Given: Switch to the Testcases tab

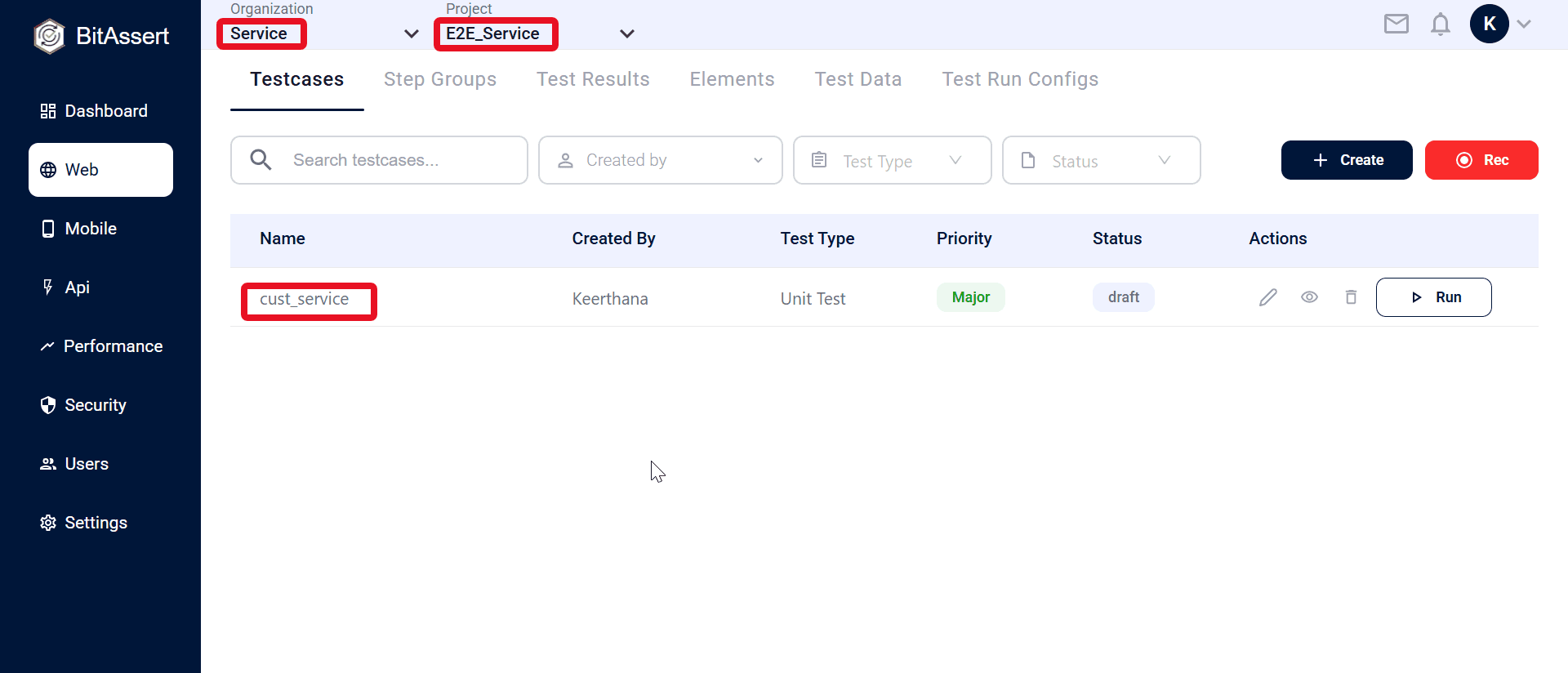Looking at the screenshot, I should (297, 79).
